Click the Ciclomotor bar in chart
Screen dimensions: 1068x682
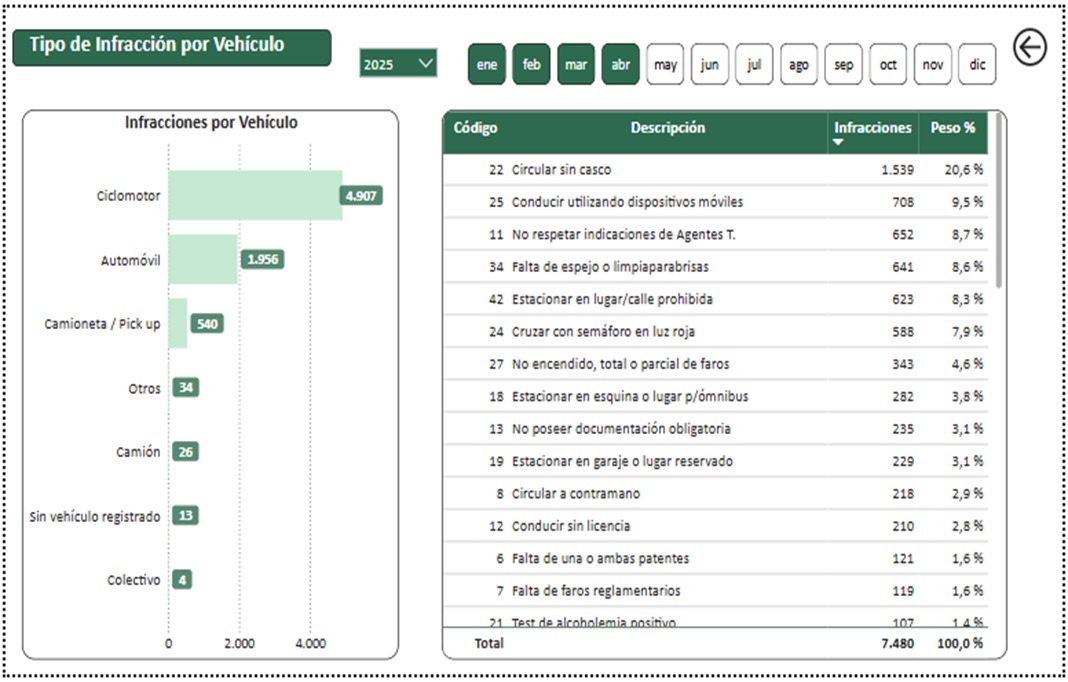point(254,196)
